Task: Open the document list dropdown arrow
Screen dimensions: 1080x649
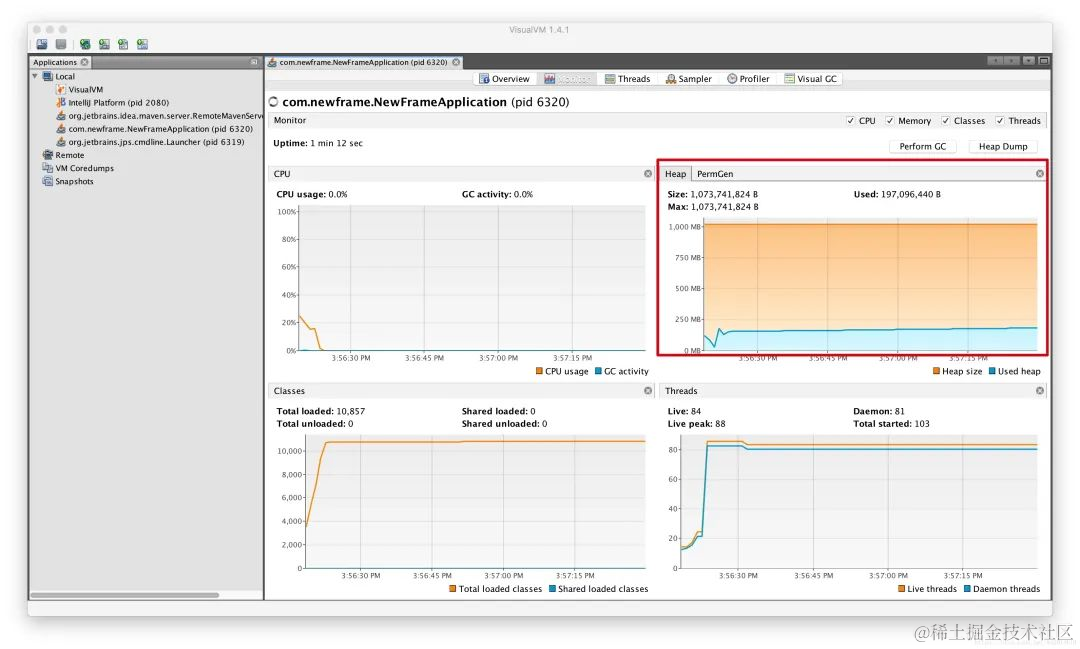Action: [x=1028, y=61]
